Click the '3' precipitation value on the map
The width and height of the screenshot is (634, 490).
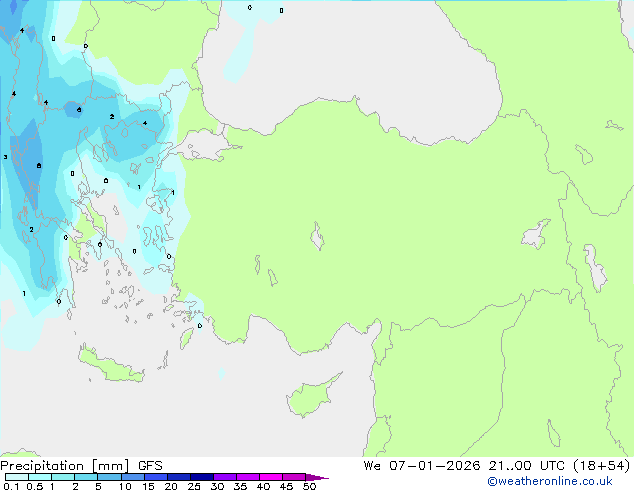5,157
